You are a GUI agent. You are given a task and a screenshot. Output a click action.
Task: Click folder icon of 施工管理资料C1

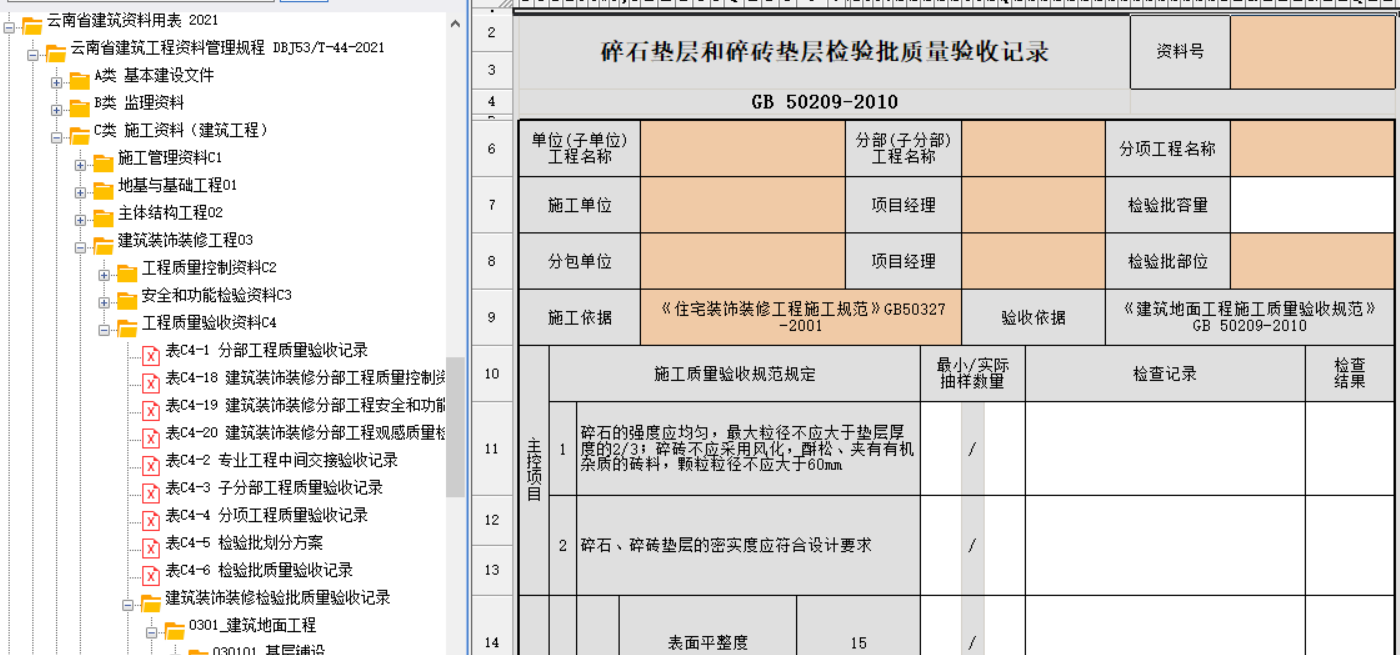coord(103,162)
